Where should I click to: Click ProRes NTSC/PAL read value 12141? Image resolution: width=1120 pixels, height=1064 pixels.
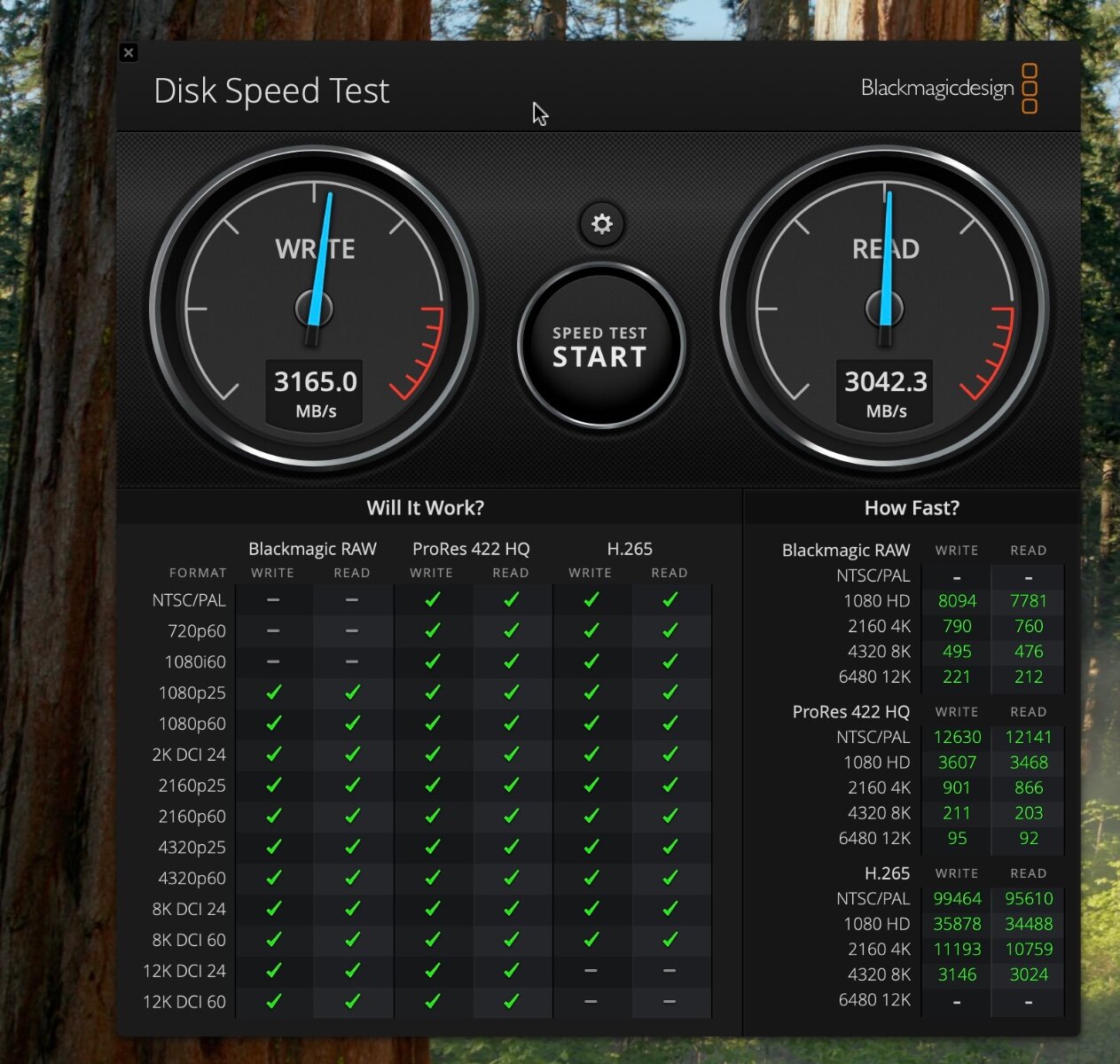(1029, 737)
